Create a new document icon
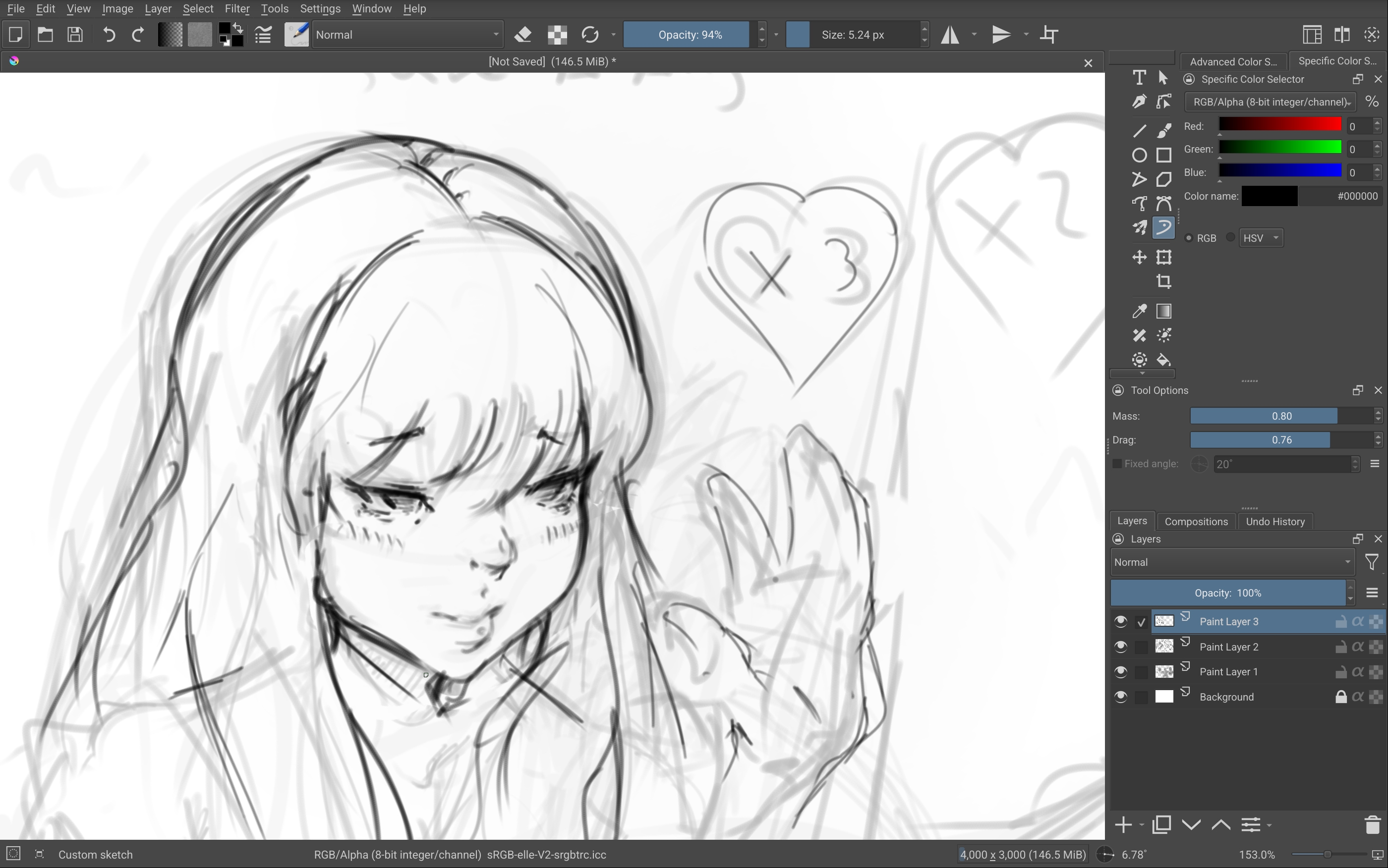The image size is (1388, 868). [x=15, y=35]
